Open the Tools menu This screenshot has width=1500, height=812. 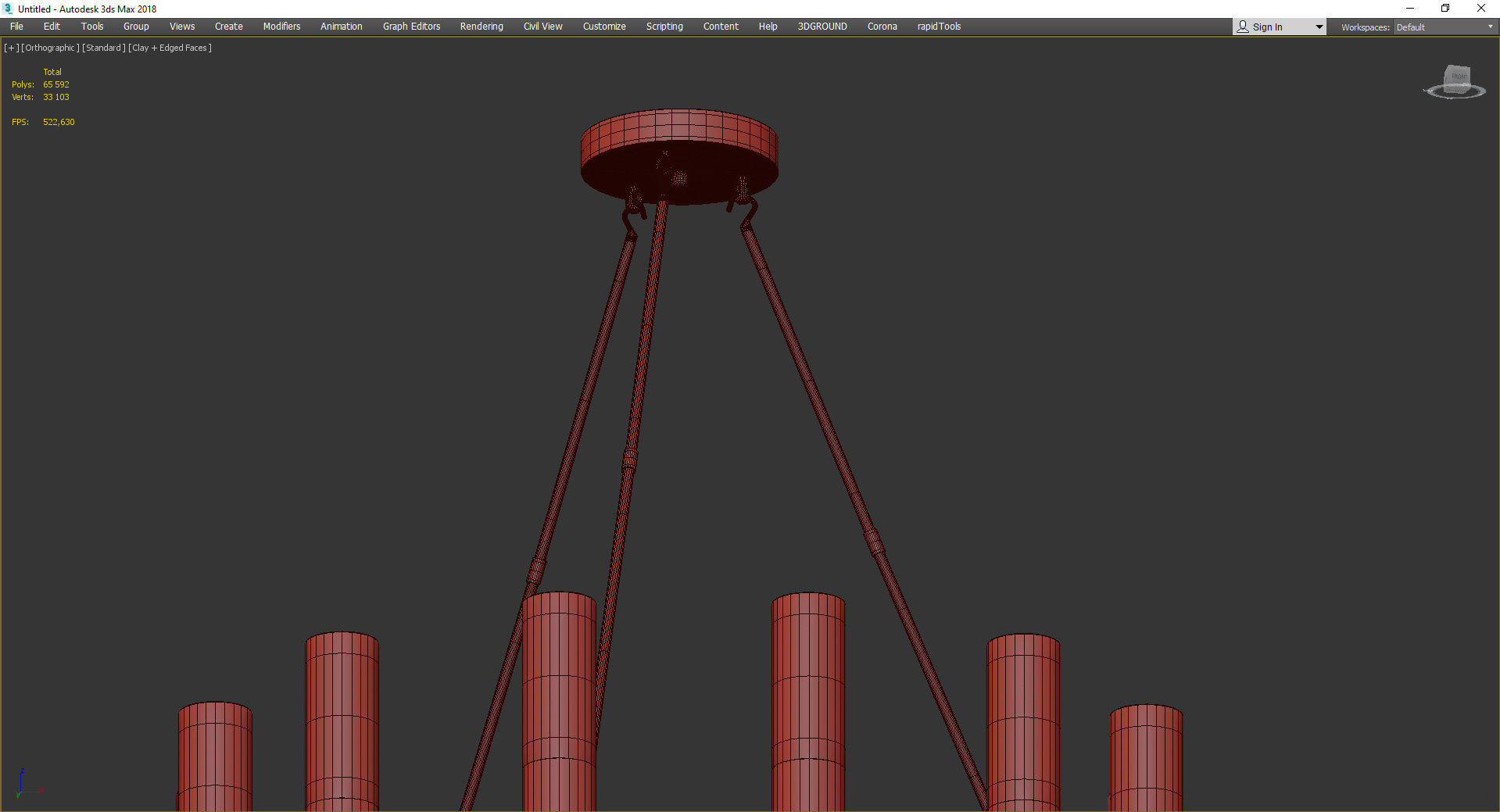tap(92, 27)
